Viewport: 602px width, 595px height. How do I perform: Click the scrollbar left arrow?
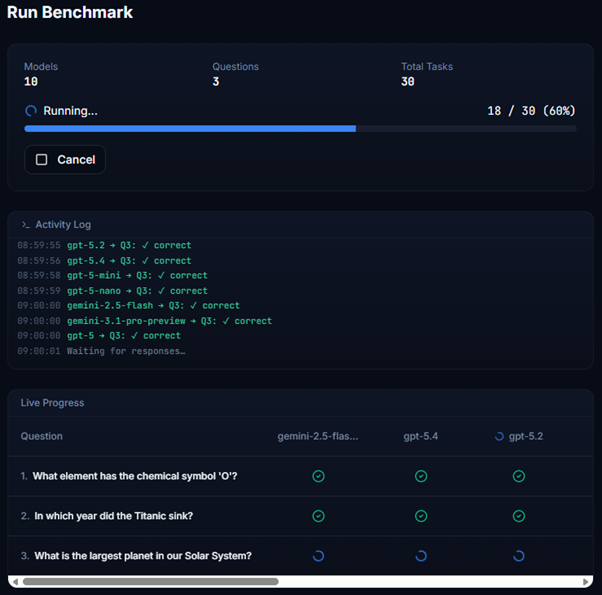pyautogui.click(x=15, y=582)
